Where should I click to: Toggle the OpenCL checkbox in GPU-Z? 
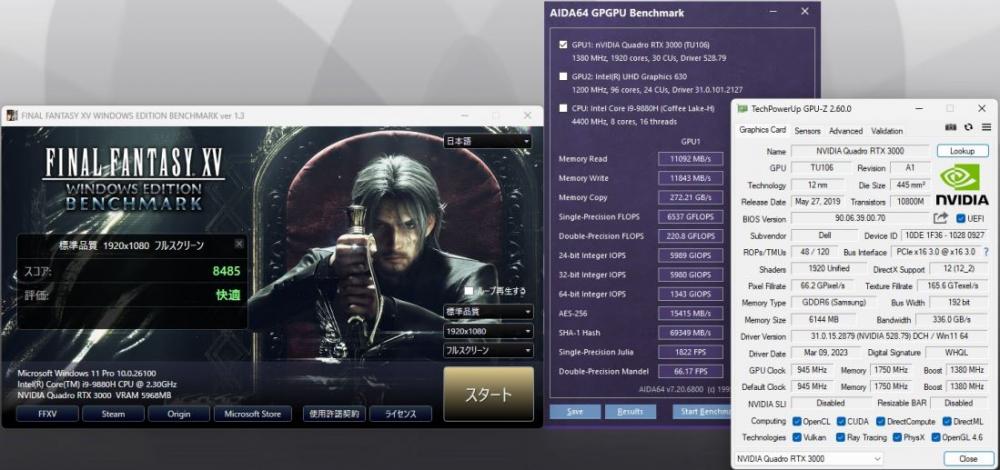(797, 422)
